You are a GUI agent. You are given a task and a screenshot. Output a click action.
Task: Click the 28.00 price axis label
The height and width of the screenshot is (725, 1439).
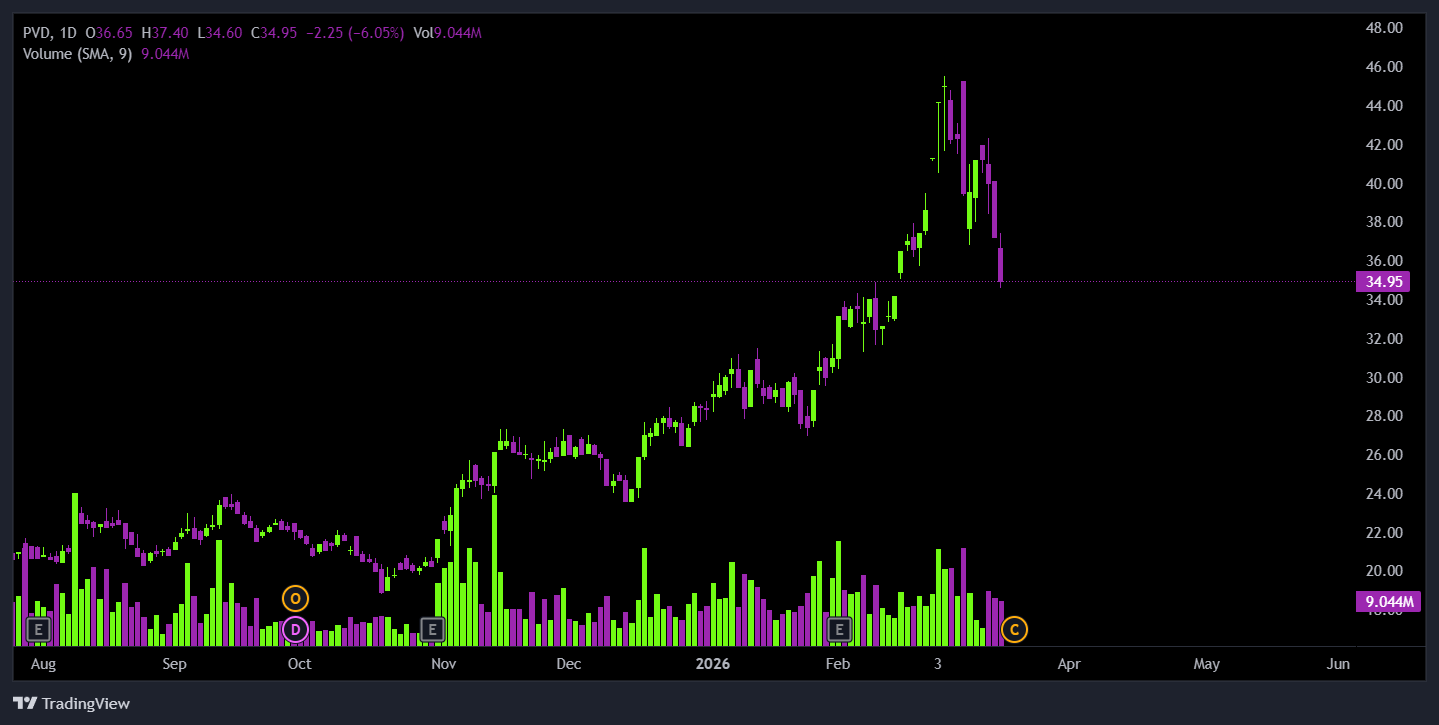[1384, 416]
